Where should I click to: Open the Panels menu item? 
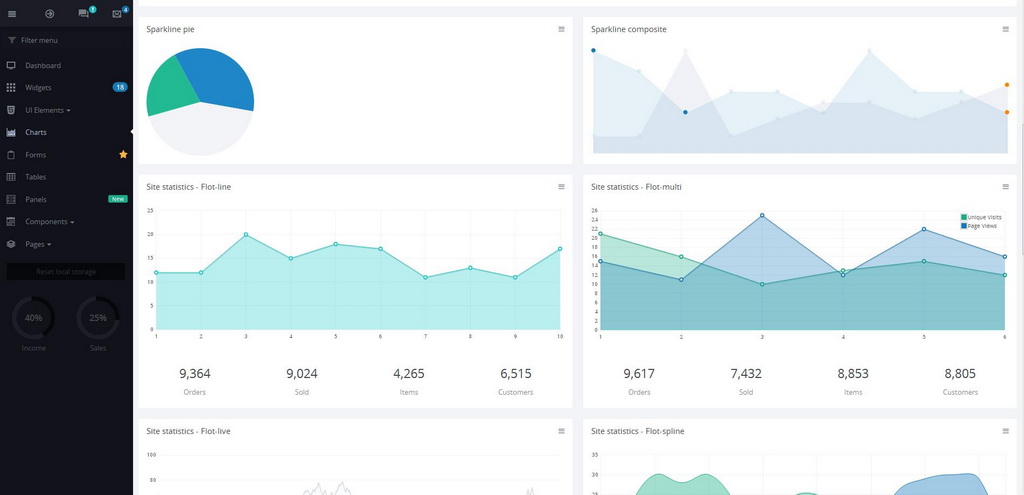tap(36, 199)
